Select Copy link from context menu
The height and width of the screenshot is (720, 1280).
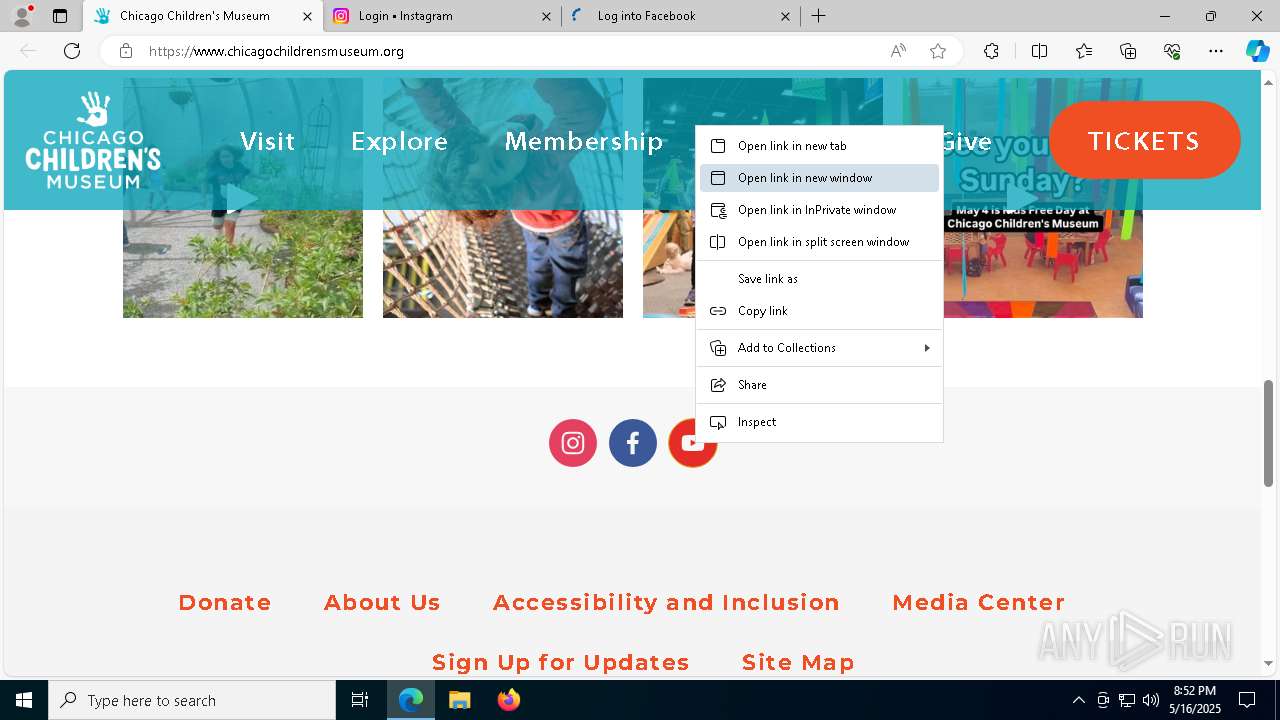click(x=819, y=311)
